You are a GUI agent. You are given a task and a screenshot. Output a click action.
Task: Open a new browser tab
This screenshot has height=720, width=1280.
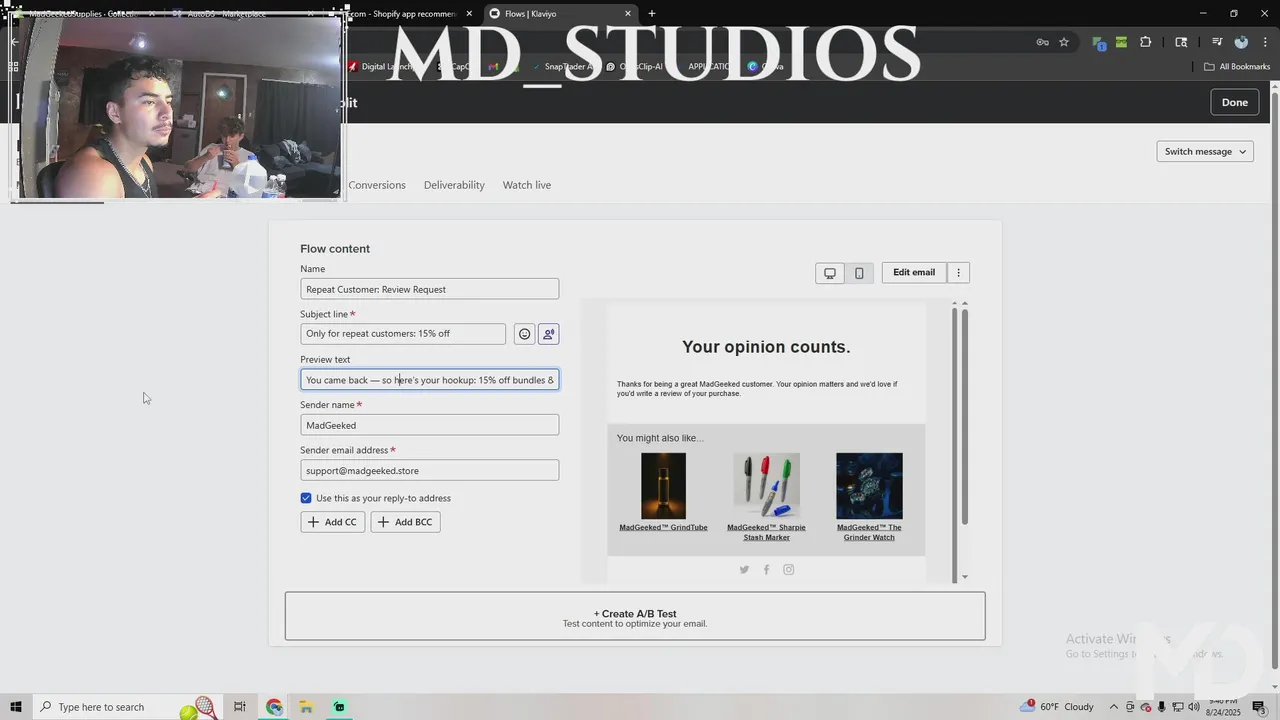[652, 14]
